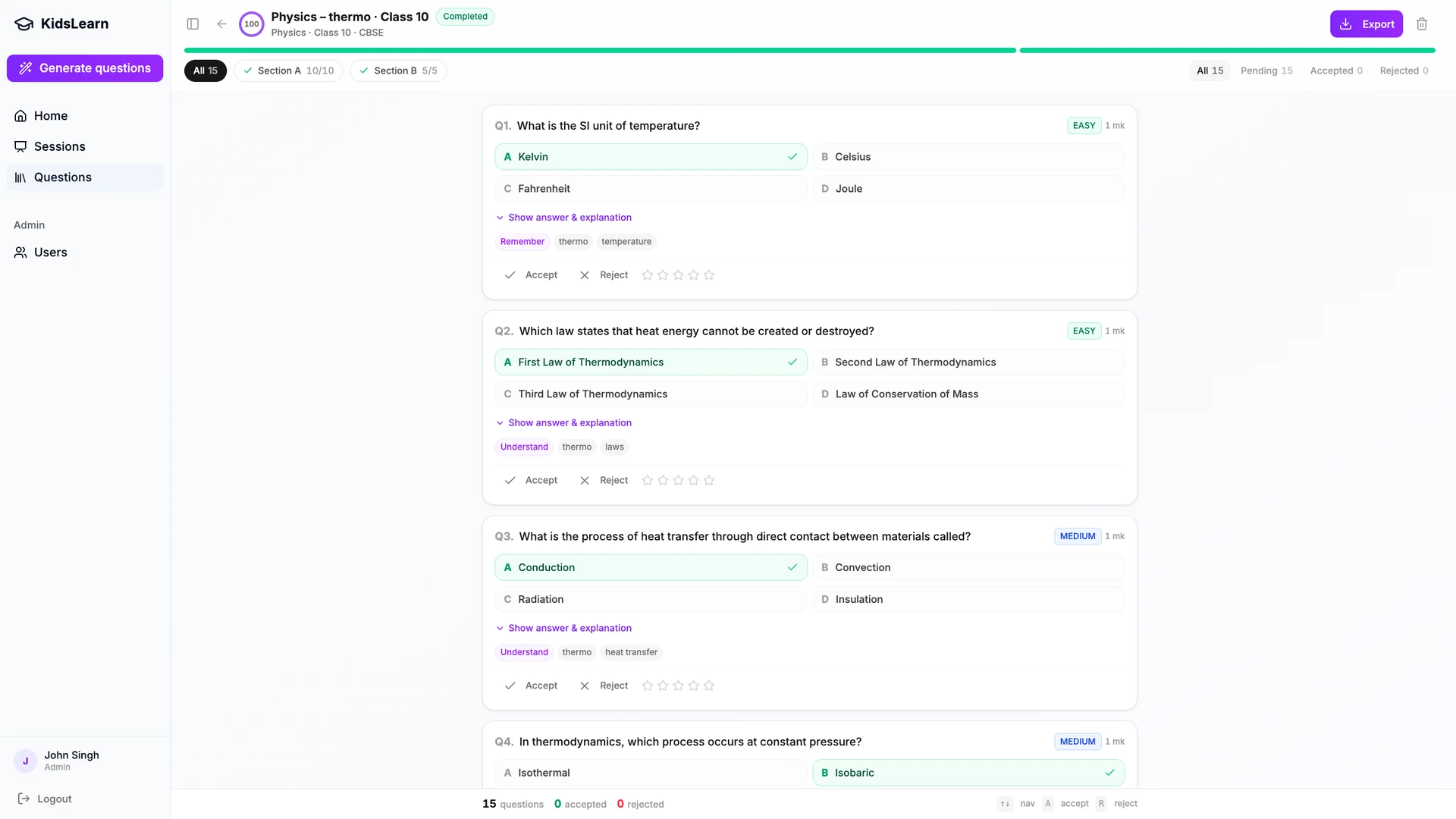Toggle the sidebar panel icon
Image resolution: width=1456 pixels, height=819 pixels.
[193, 24]
